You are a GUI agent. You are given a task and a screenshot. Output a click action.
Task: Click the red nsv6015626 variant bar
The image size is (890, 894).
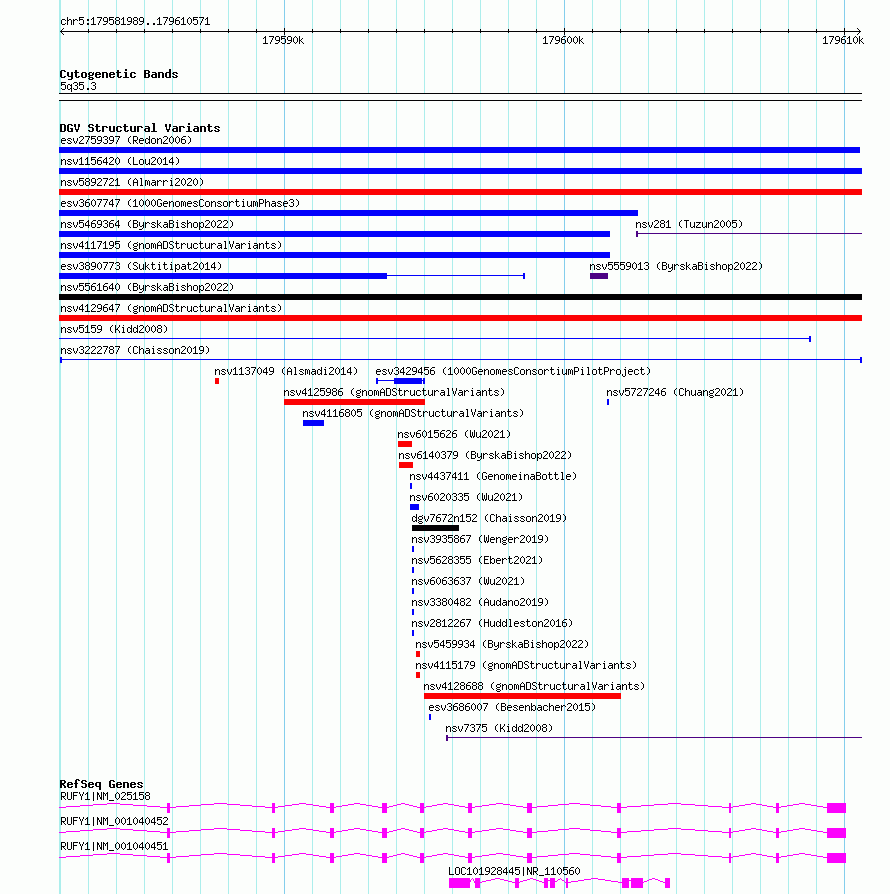[x=405, y=444]
